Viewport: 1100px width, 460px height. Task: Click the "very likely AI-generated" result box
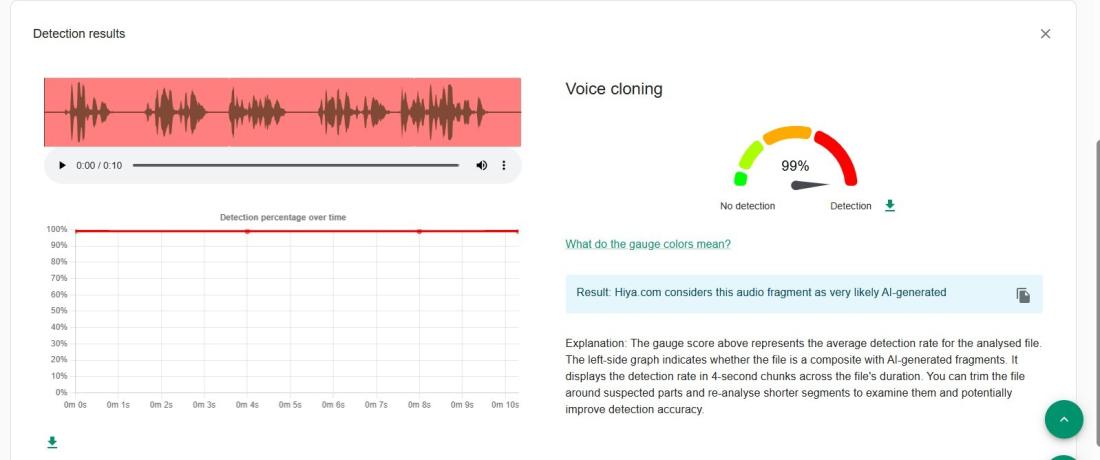780,293
